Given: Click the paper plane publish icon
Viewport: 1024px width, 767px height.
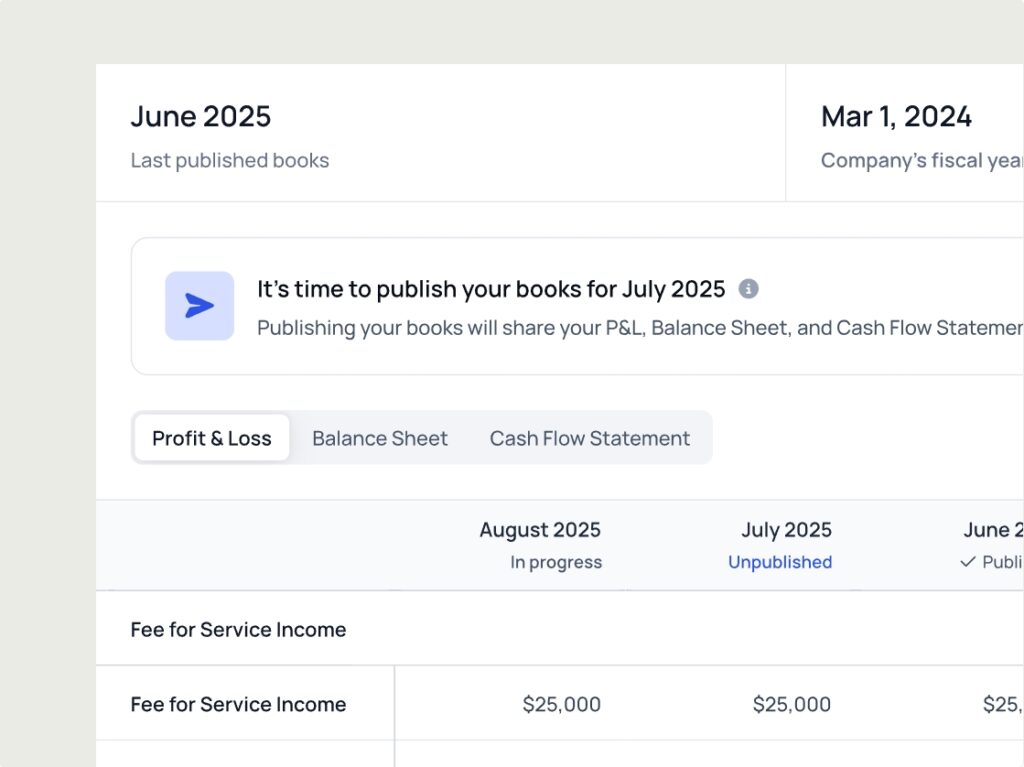Looking at the screenshot, I should (200, 306).
